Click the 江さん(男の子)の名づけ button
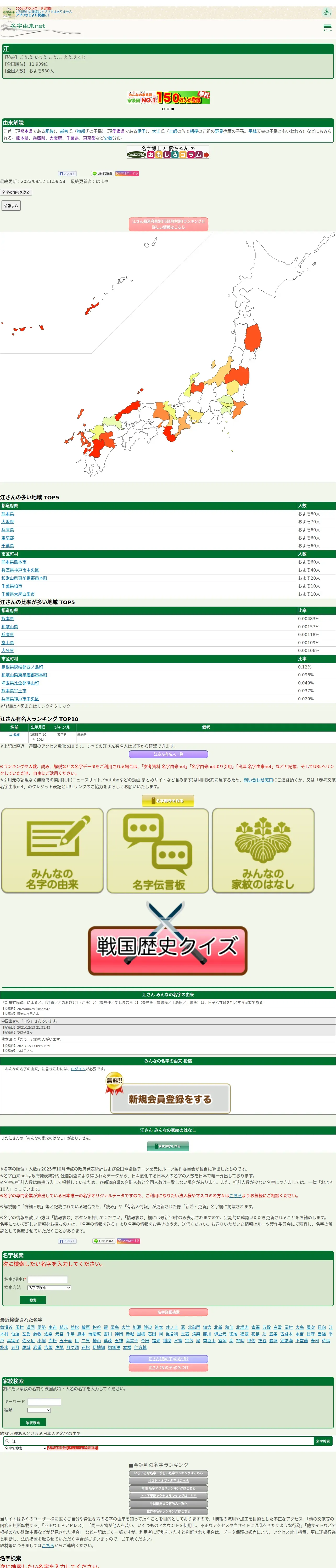 click(x=168, y=1359)
